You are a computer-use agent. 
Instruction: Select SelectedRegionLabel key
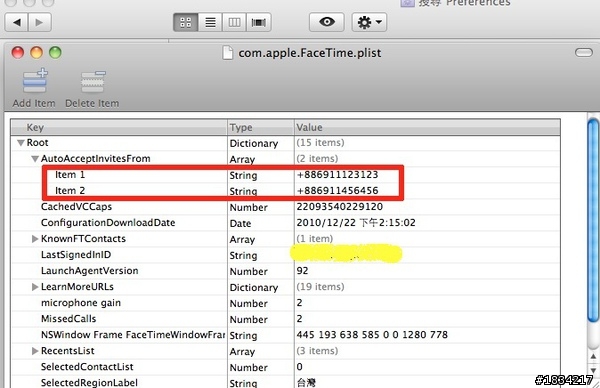click(89, 383)
